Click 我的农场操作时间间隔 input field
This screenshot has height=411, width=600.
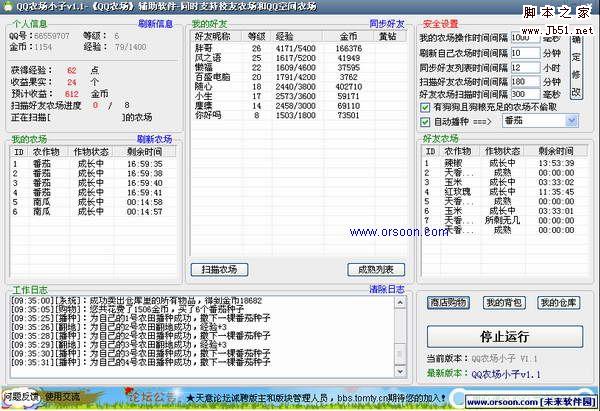click(x=525, y=38)
